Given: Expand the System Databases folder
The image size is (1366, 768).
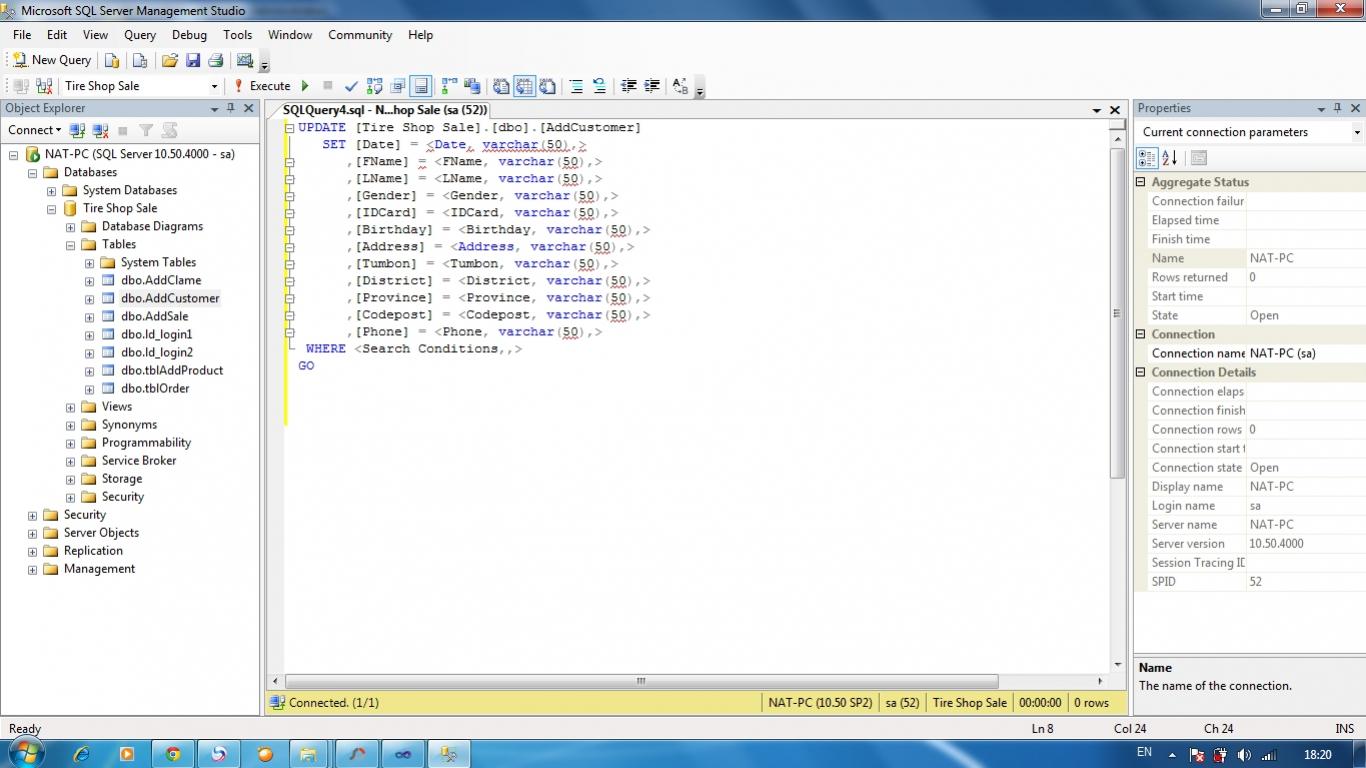Looking at the screenshot, I should (x=51, y=191).
